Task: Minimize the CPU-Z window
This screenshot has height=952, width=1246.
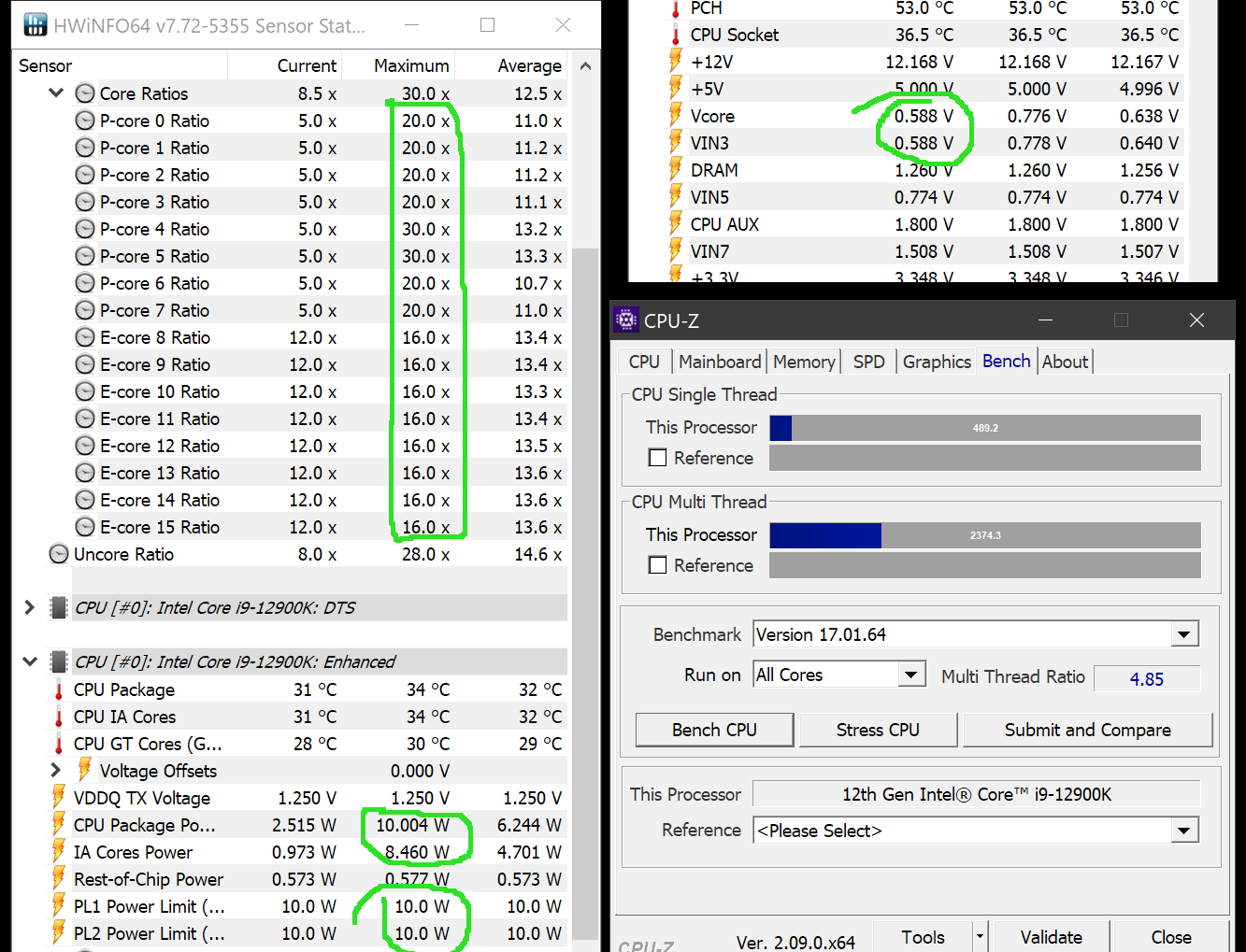Action: coord(1045,320)
